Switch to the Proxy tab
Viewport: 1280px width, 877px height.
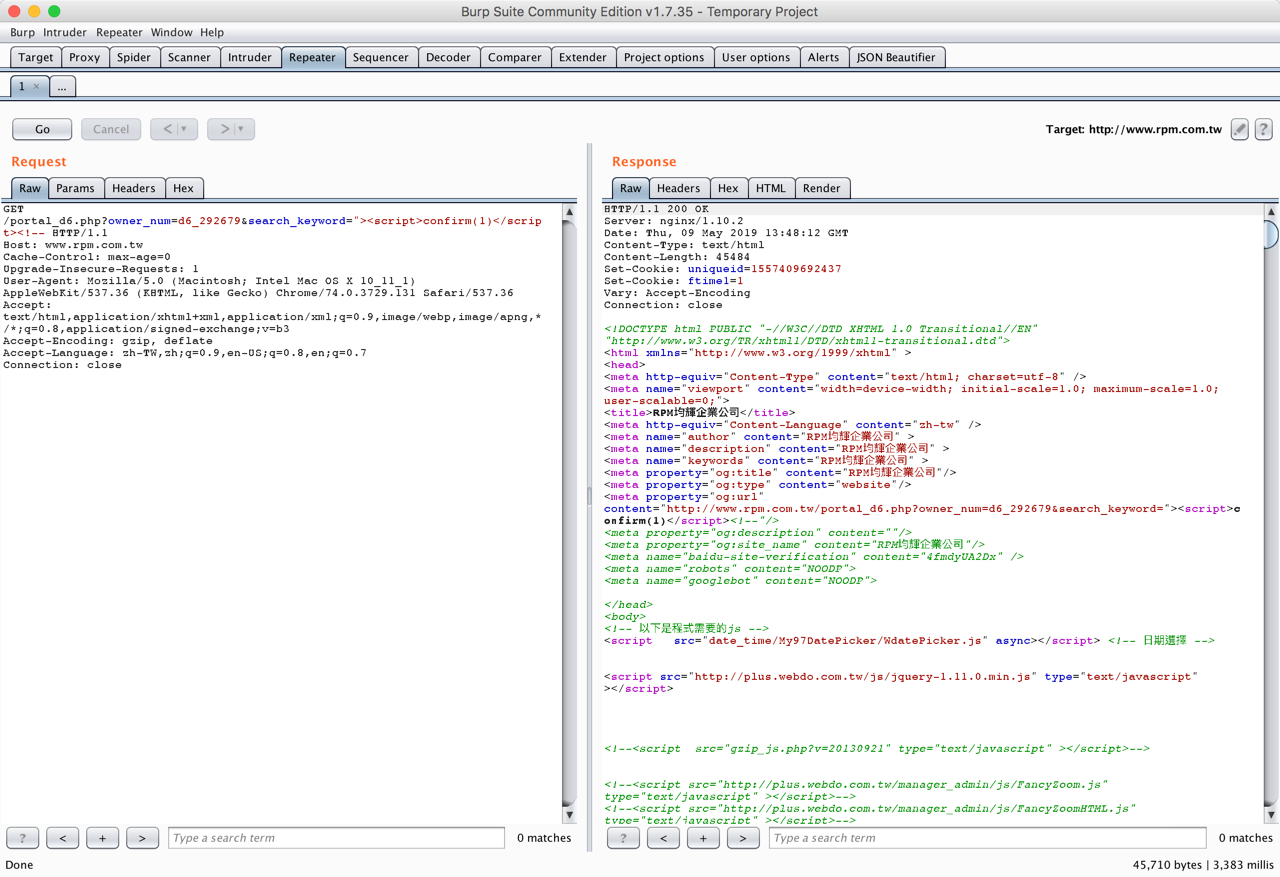[x=85, y=57]
